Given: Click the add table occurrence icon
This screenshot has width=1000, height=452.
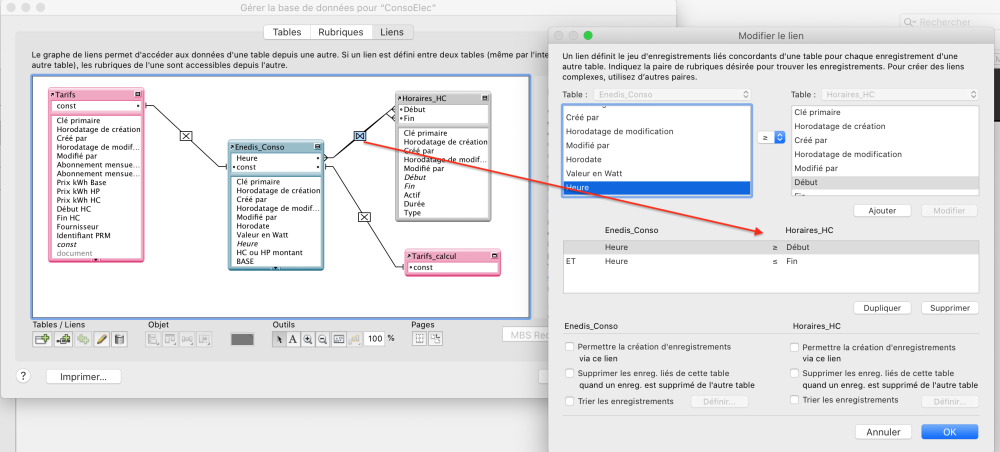Looking at the screenshot, I should tap(42, 340).
